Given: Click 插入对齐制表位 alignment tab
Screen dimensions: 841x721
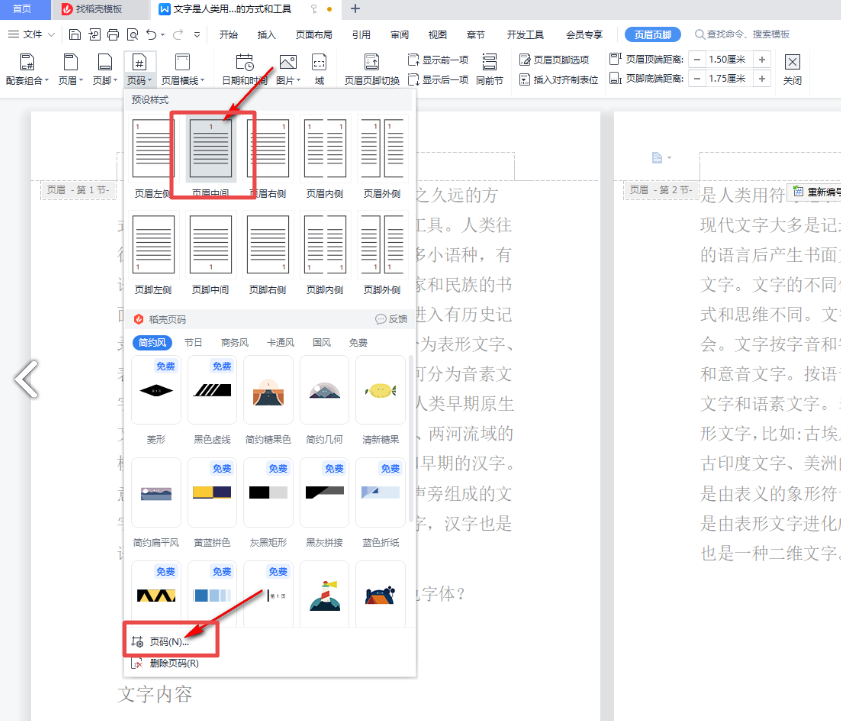Looking at the screenshot, I should coord(559,80).
